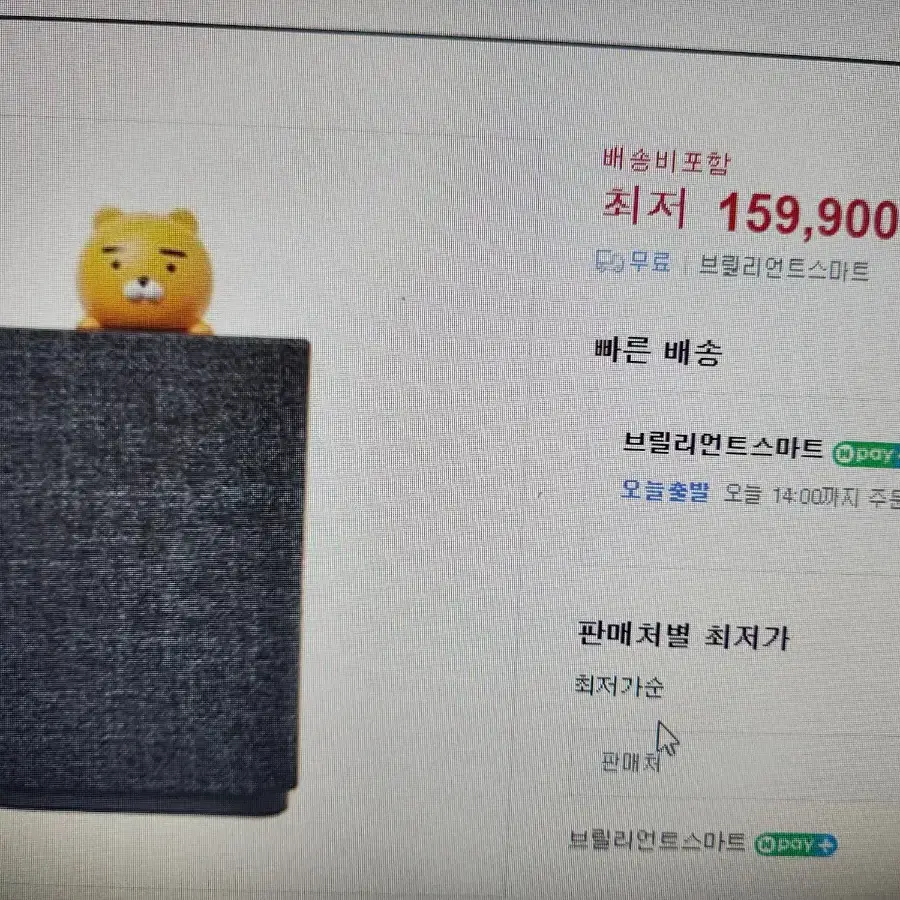
Task: Open 브릴리언트스마트 seller link under the price
Action: click(783, 269)
